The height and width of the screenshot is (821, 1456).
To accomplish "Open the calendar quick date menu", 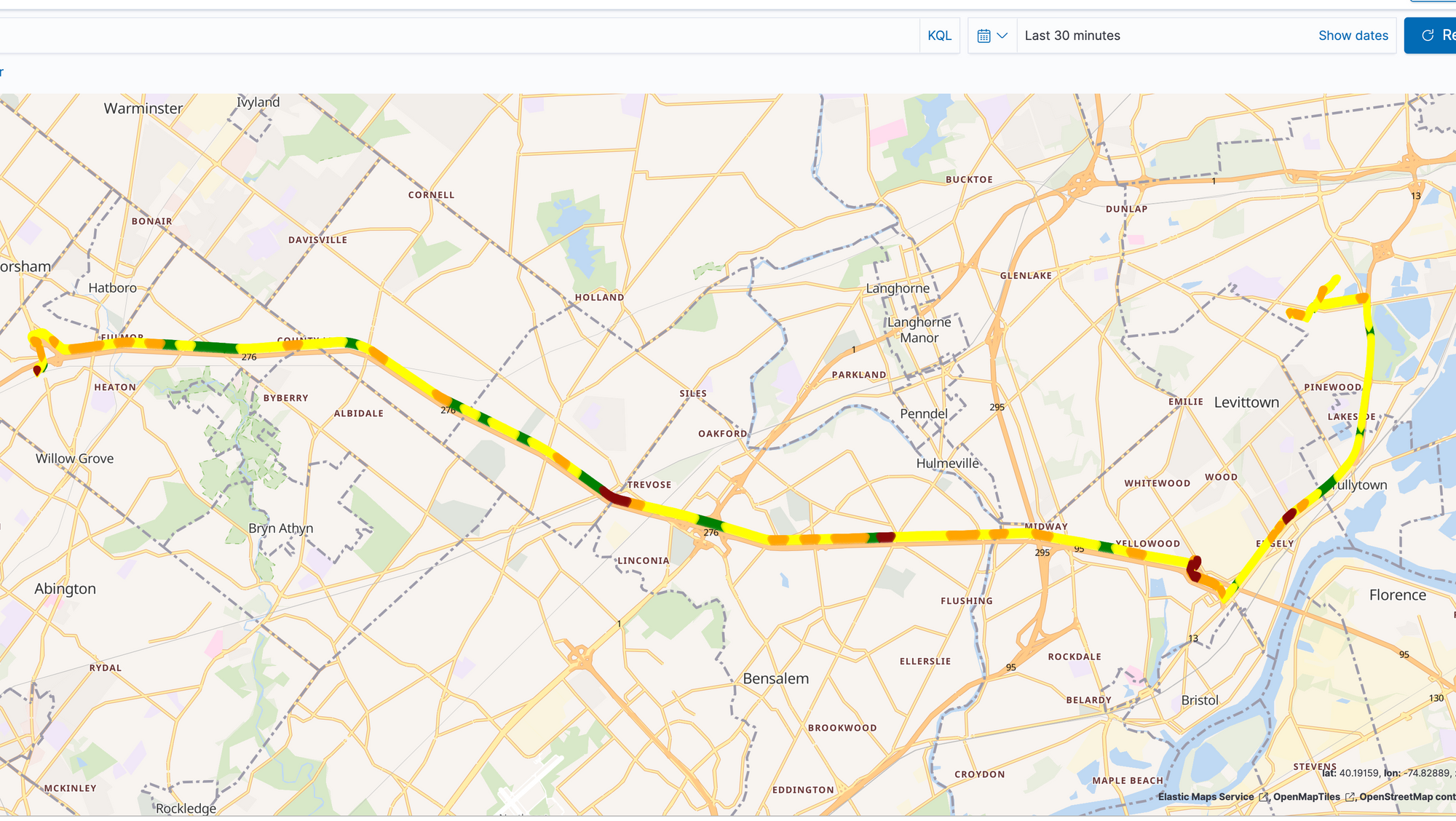I will 984,36.
